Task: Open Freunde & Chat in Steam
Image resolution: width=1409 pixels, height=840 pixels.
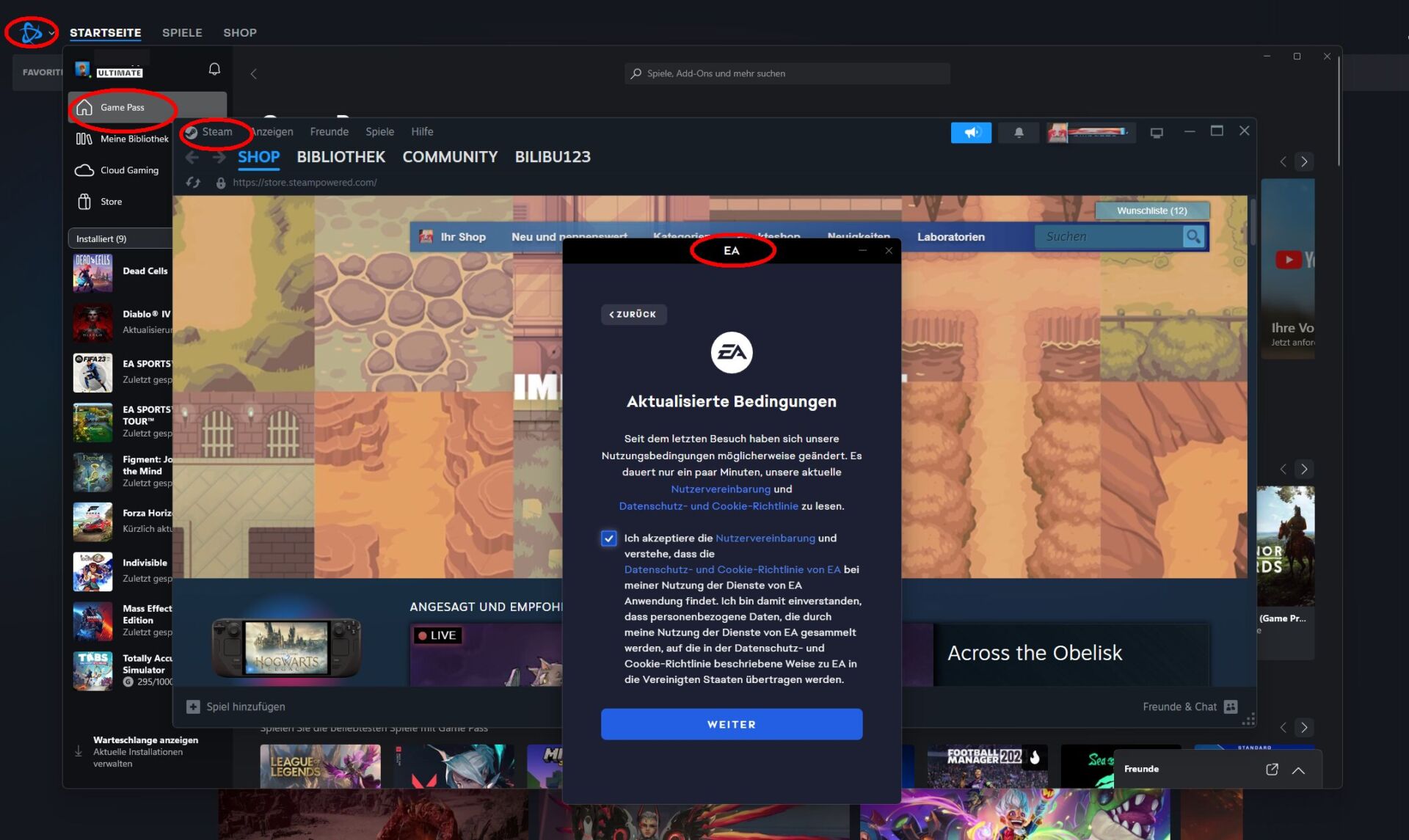Action: [x=1190, y=707]
